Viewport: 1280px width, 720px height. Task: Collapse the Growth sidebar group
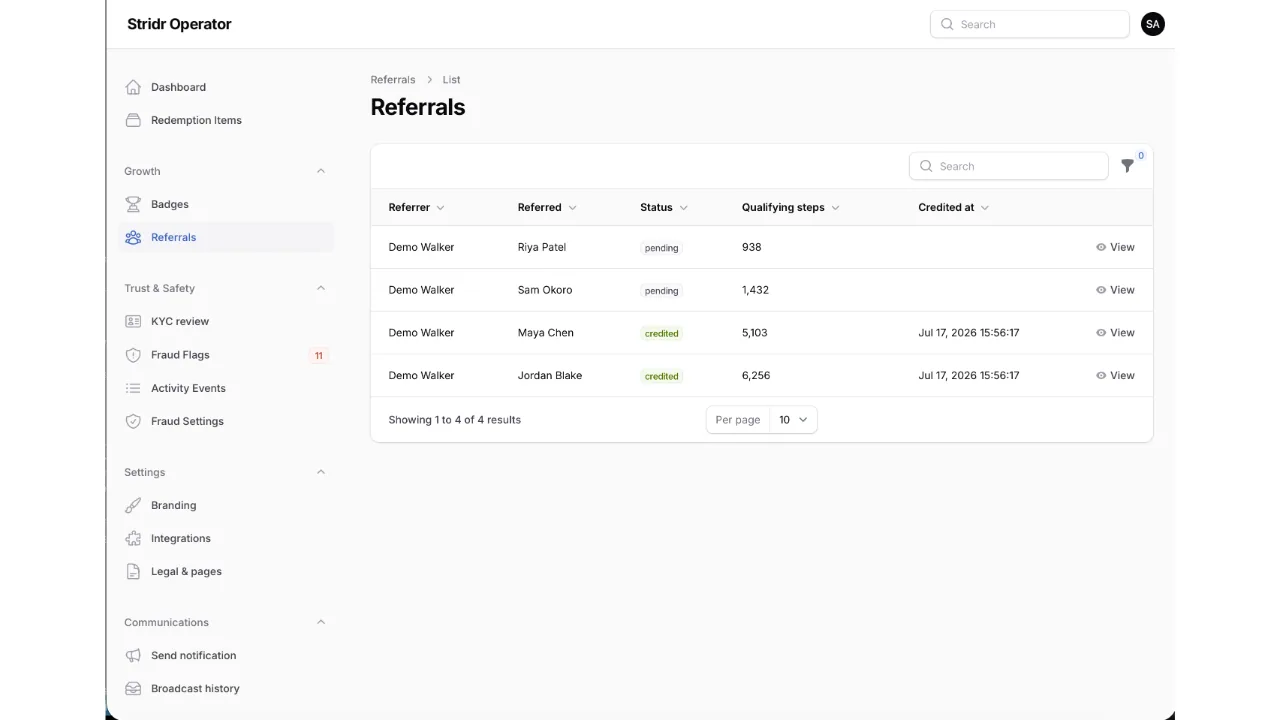tap(321, 171)
